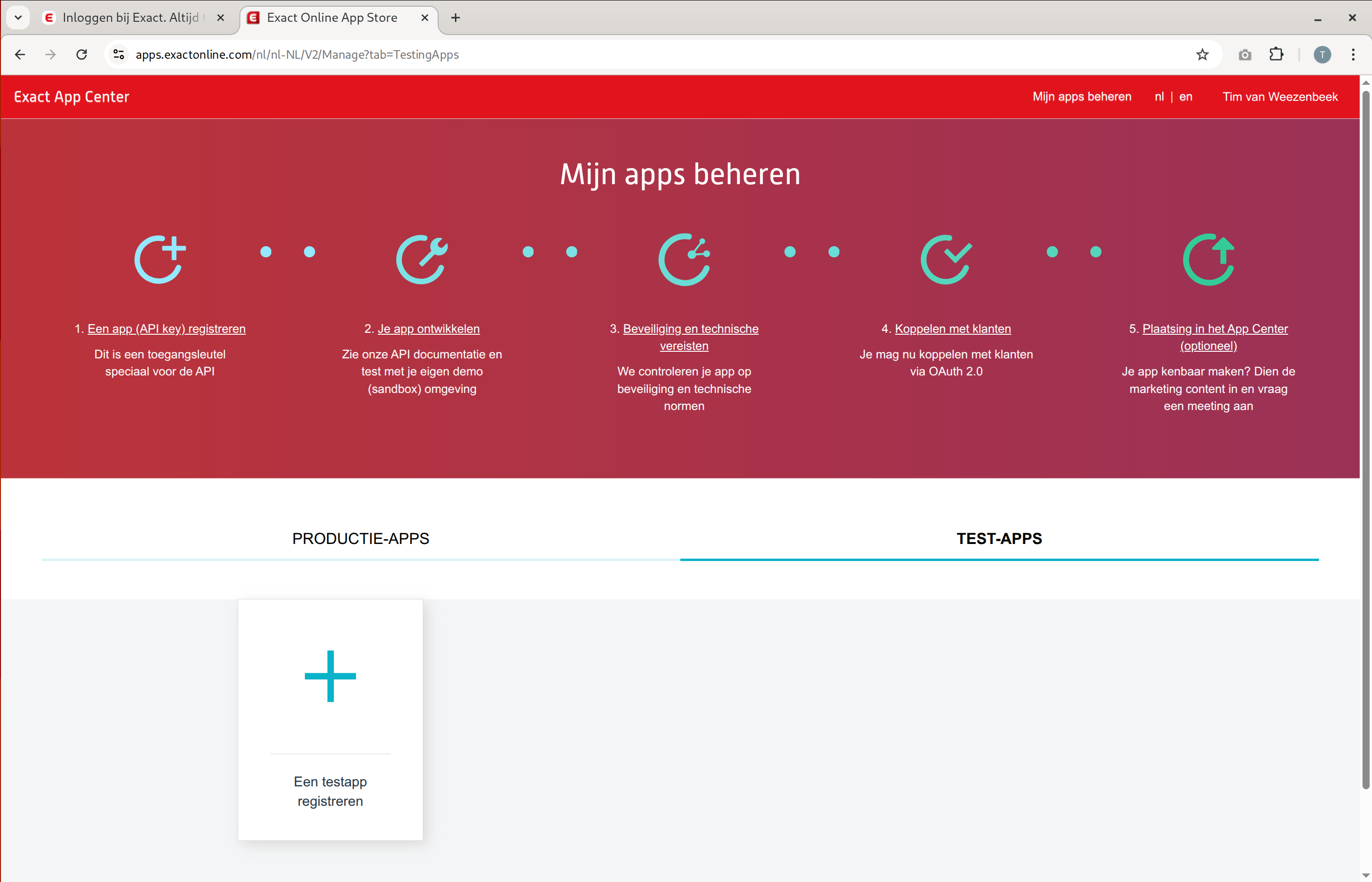View site information icon in address bar
The height and width of the screenshot is (882, 1372).
(118, 54)
